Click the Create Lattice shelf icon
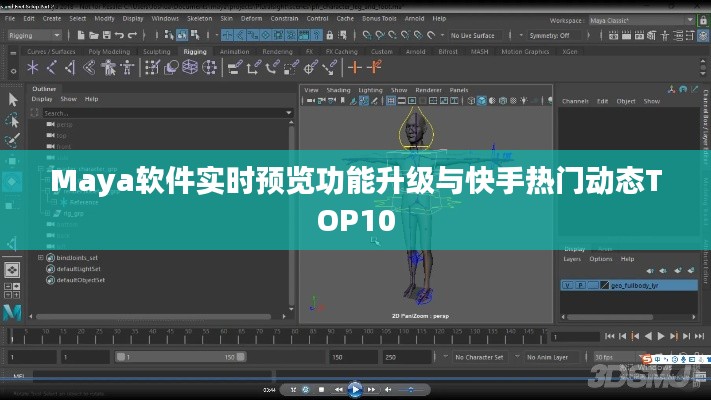The height and width of the screenshot is (400, 711). (190, 68)
